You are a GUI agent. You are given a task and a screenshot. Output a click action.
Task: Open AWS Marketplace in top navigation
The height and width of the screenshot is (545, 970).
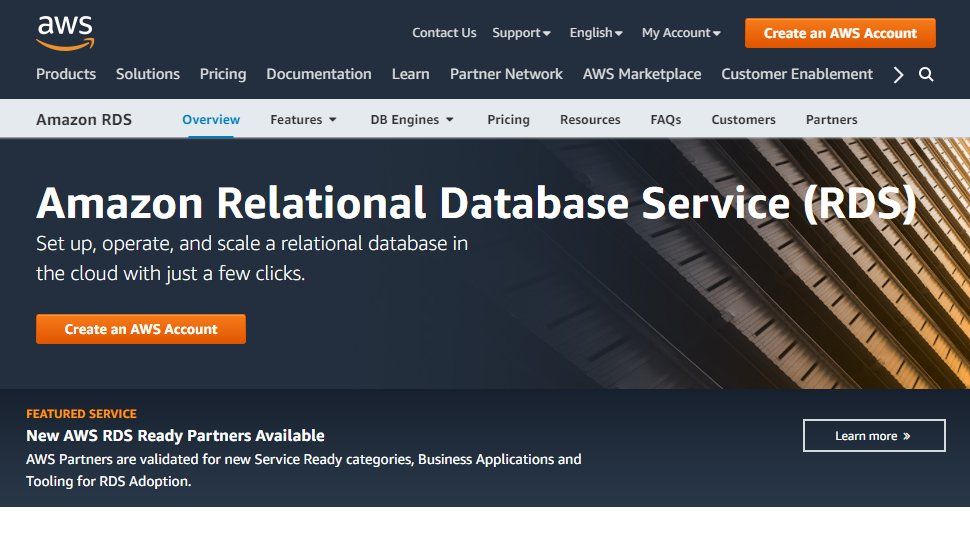pos(642,74)
